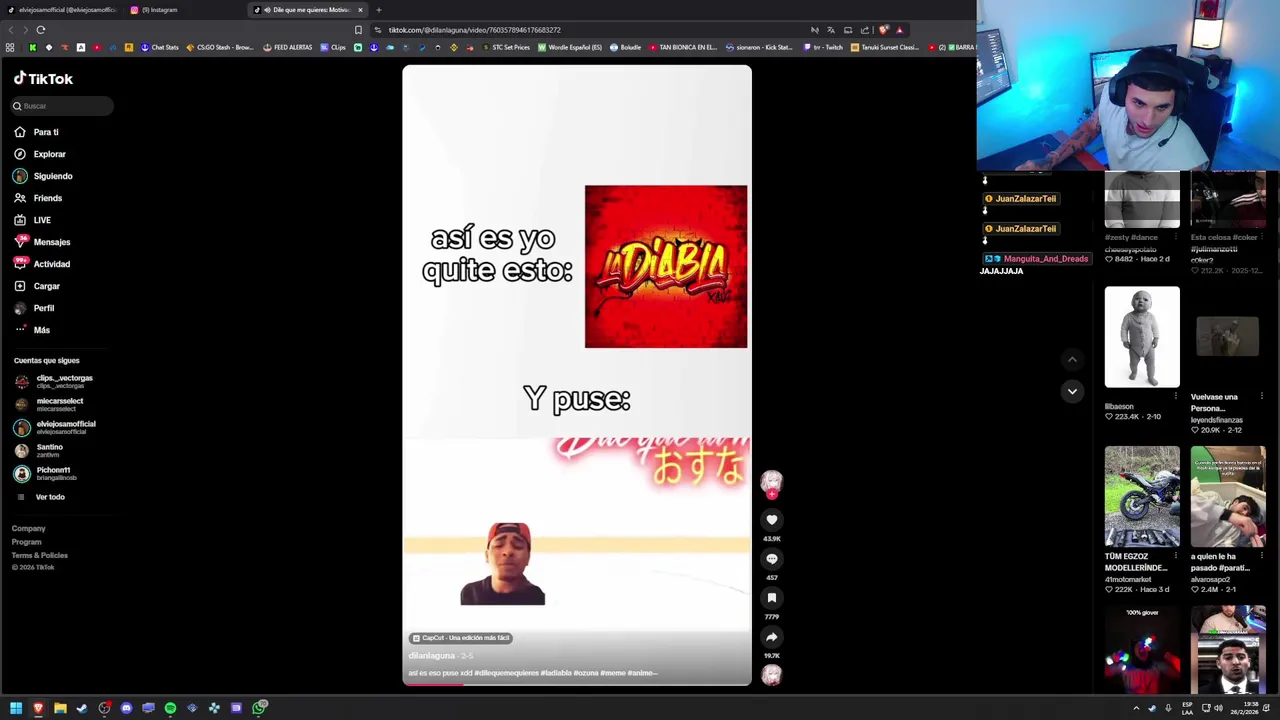The height and width of the screenshot is (720, 1280).
Task: Open the Actividad notifications
Action: click(x=42, y=264)
